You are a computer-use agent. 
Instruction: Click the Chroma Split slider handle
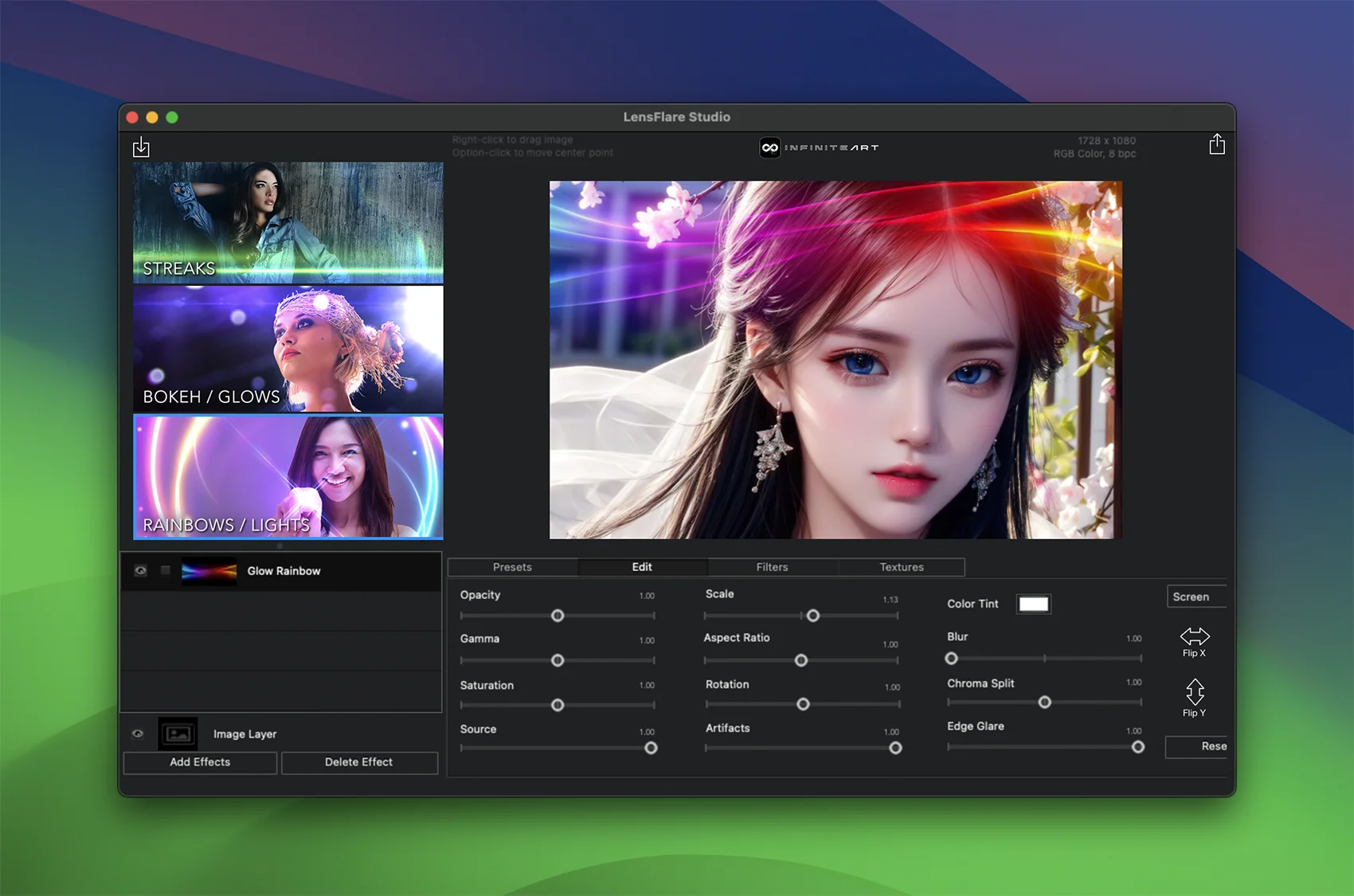[x=1044, y=702]
